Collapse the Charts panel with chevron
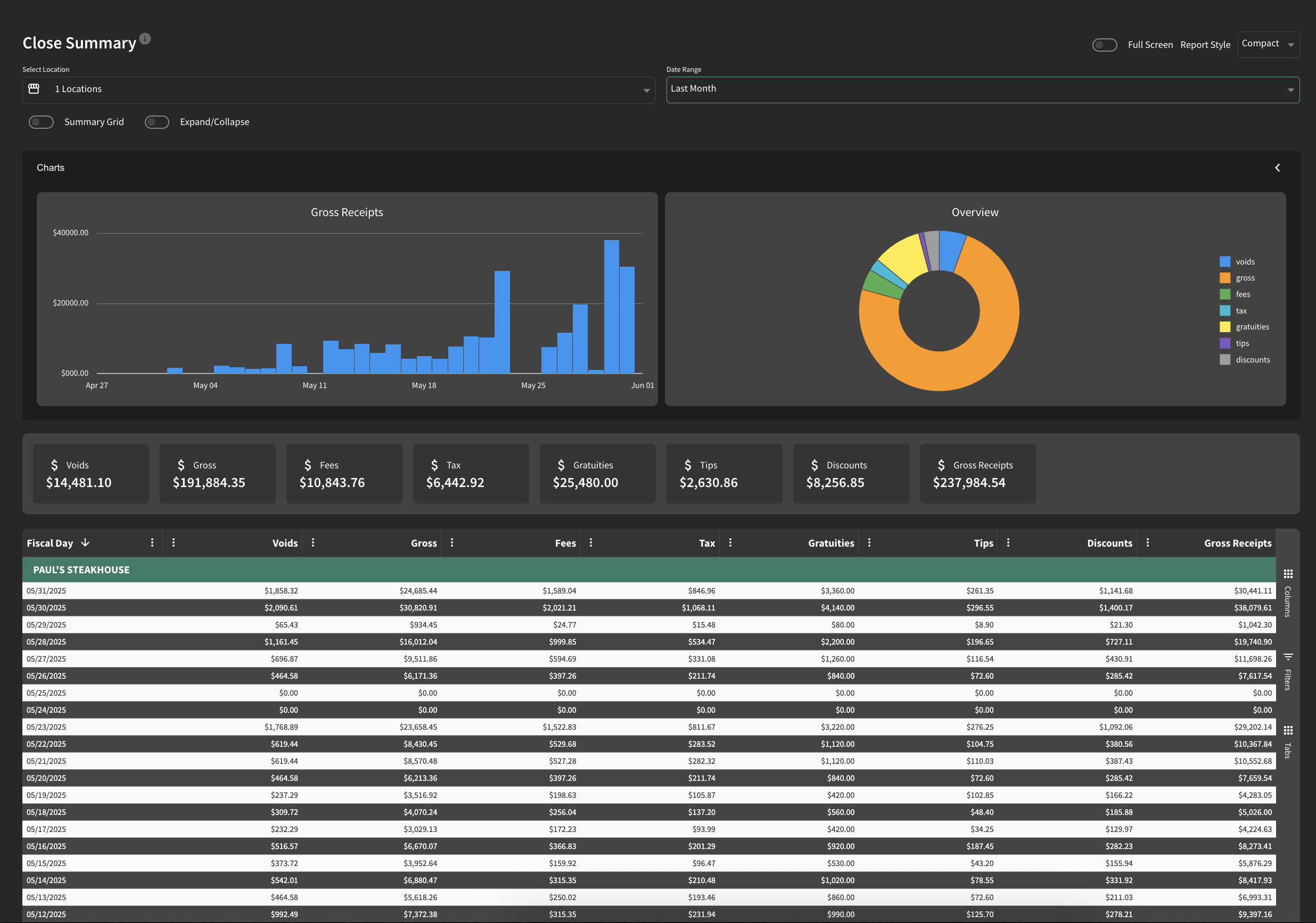 pyautogui.click(x=1277, y=168)
